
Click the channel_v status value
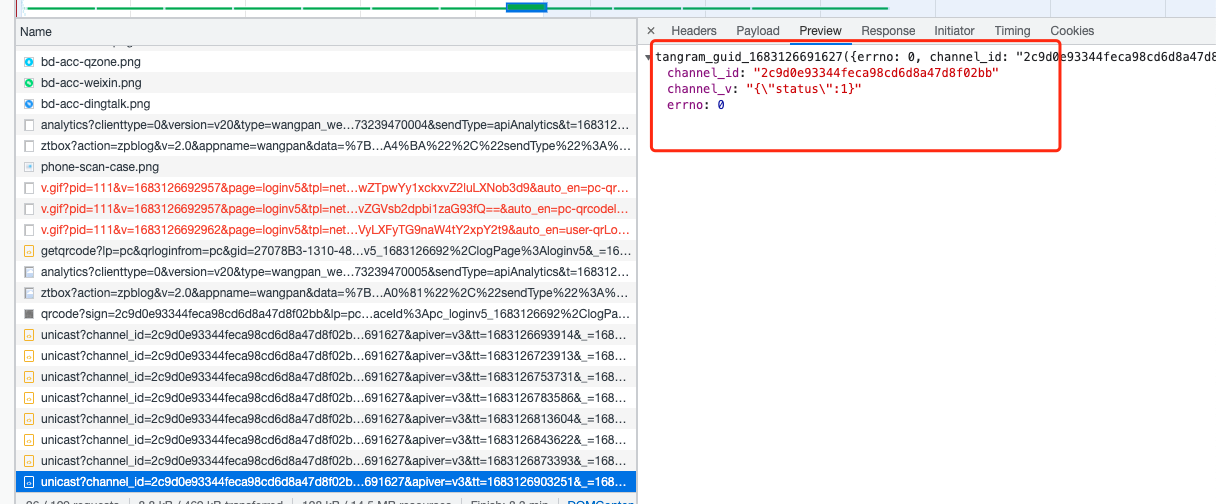point(804,89)
